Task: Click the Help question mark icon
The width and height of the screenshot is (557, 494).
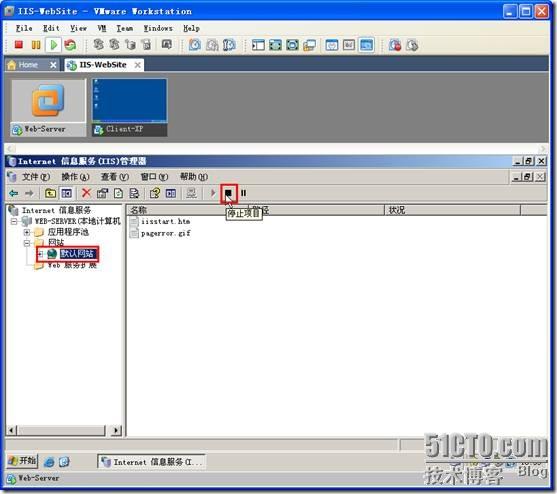Action: pos(155,193)
